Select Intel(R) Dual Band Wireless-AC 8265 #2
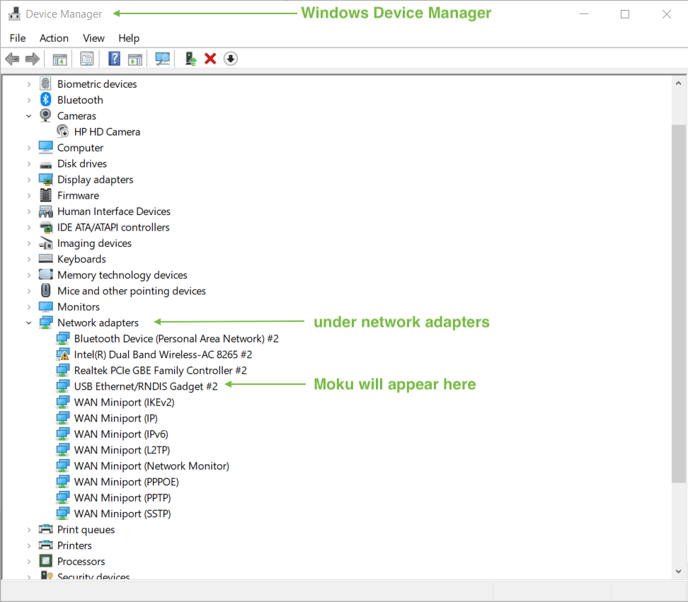This screenshot has width=688, height=602. (163, 354)
